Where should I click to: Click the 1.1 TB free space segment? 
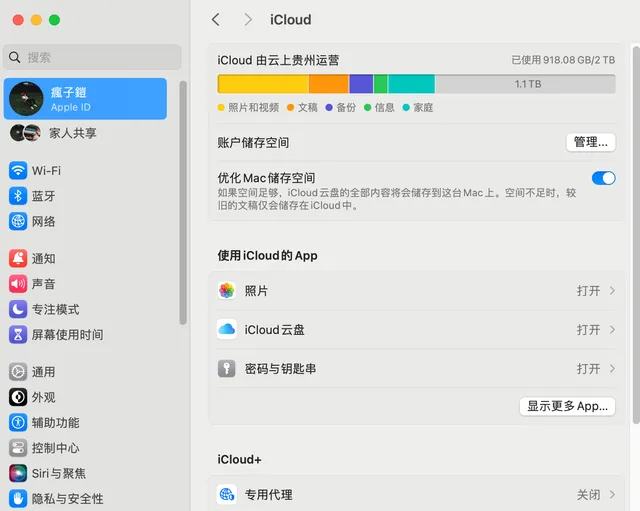[525, 84]
